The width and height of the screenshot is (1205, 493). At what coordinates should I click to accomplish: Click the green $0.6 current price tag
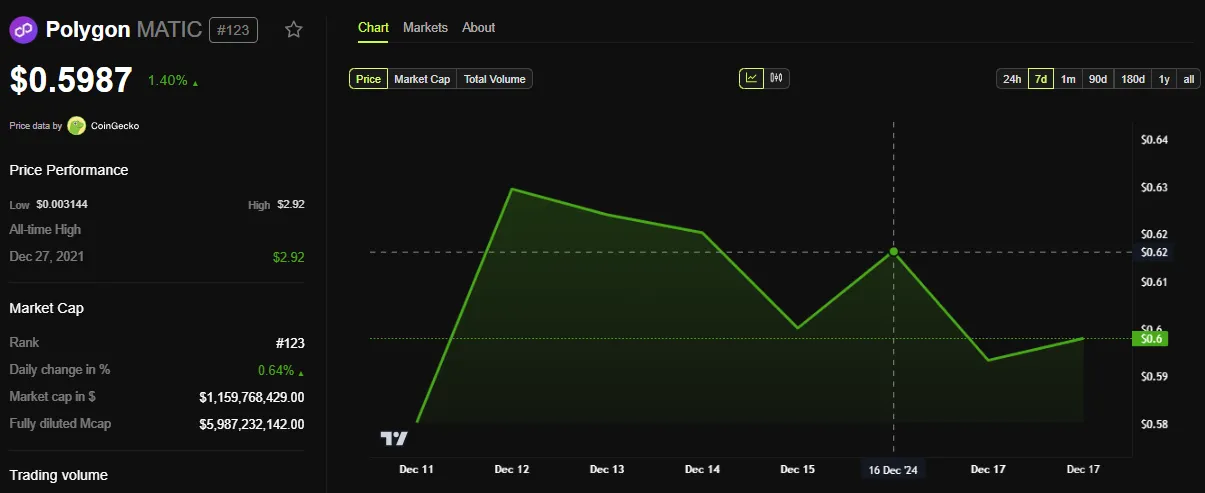1149,338
